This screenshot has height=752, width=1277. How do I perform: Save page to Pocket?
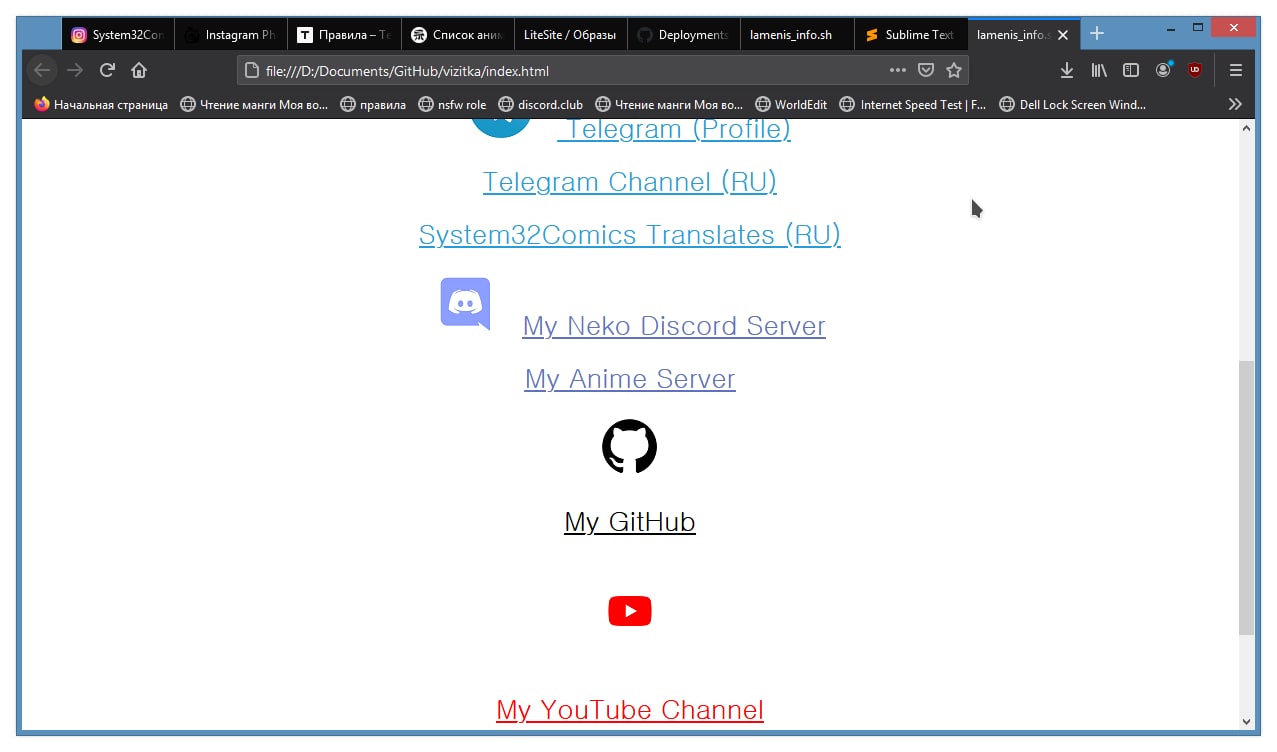[926, 70]
